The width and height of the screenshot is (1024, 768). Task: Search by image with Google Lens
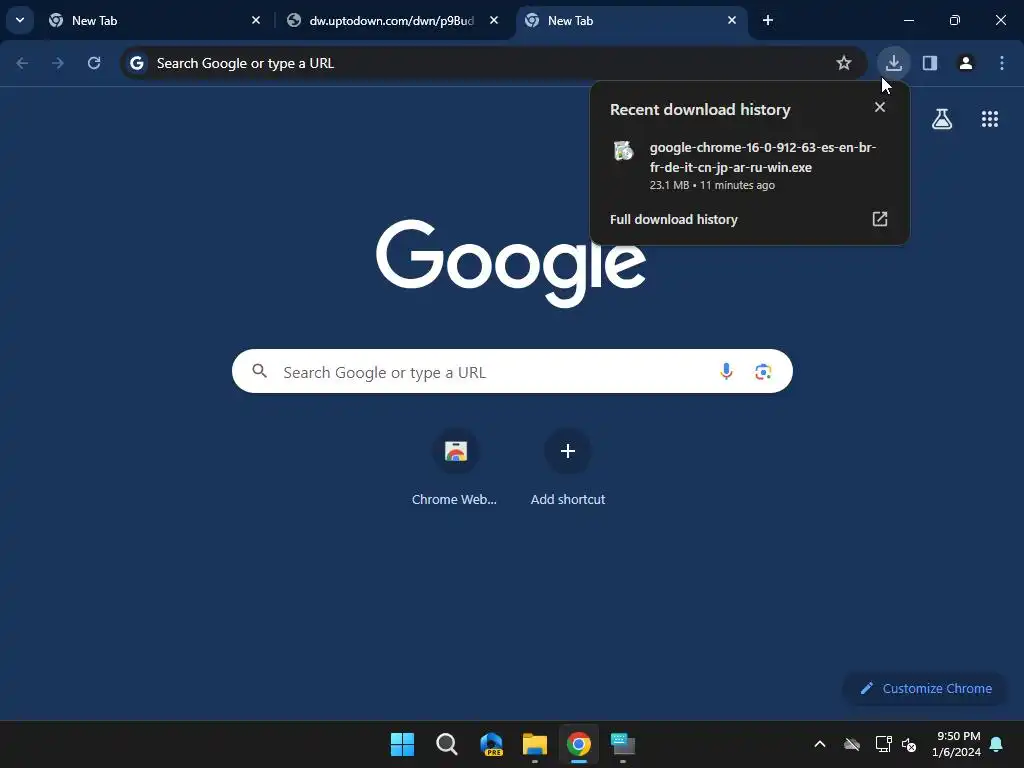click(x=763, y=372)
